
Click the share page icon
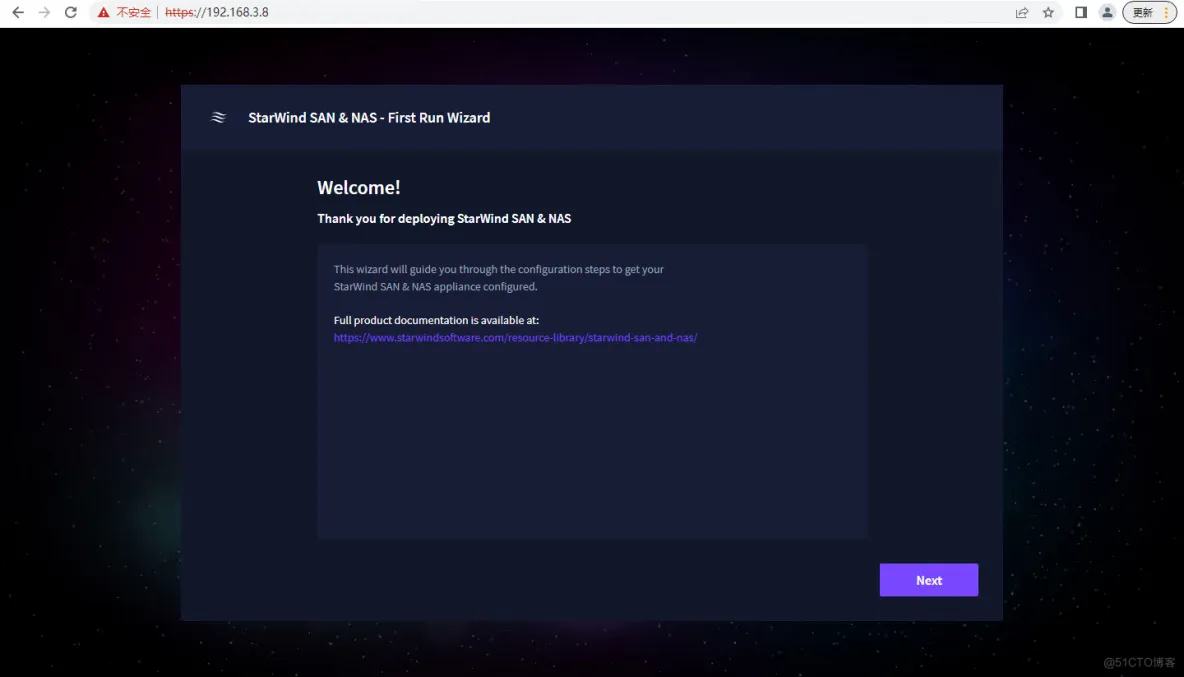(1022, 12)
